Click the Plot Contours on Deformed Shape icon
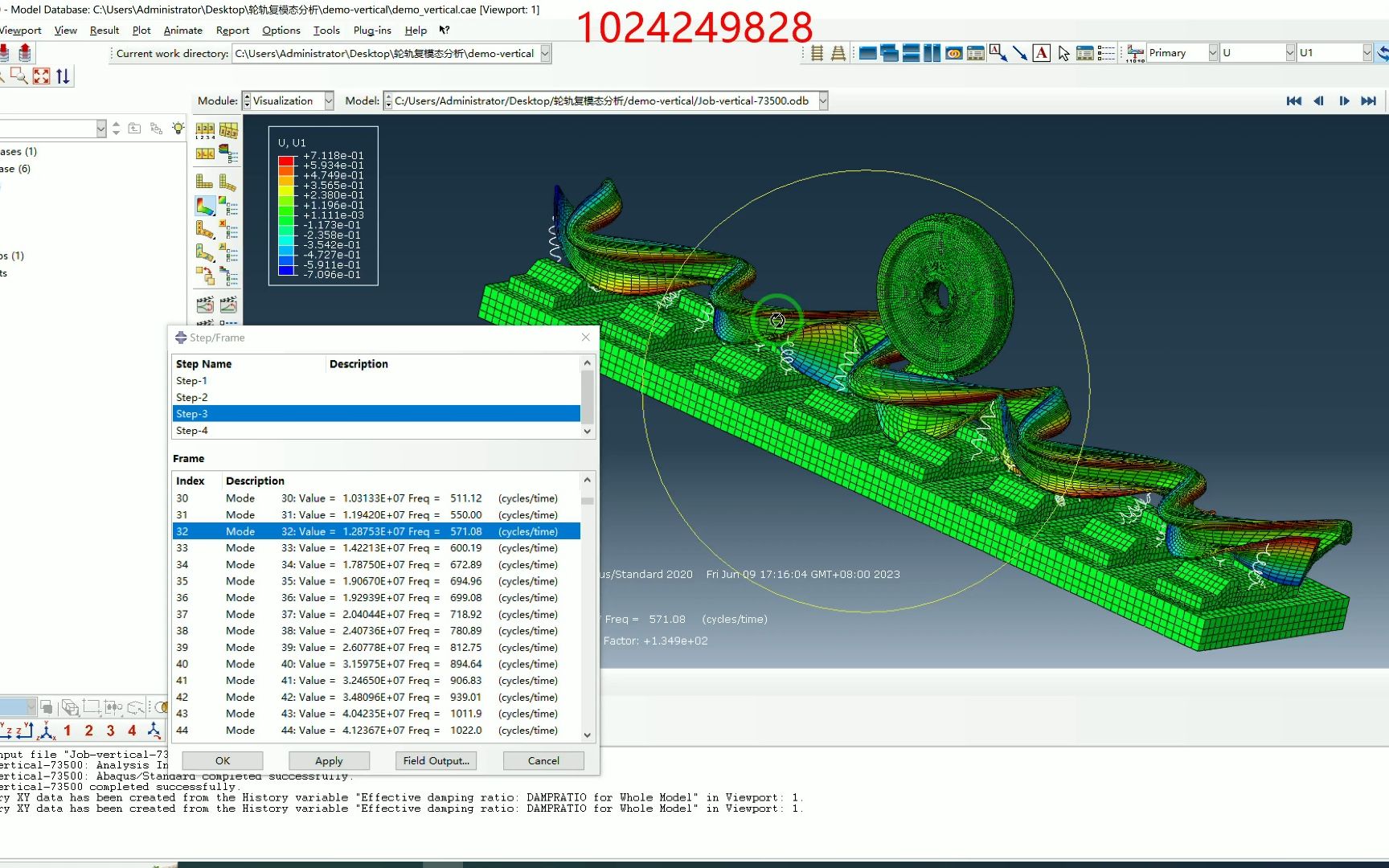 coord(205,206)
